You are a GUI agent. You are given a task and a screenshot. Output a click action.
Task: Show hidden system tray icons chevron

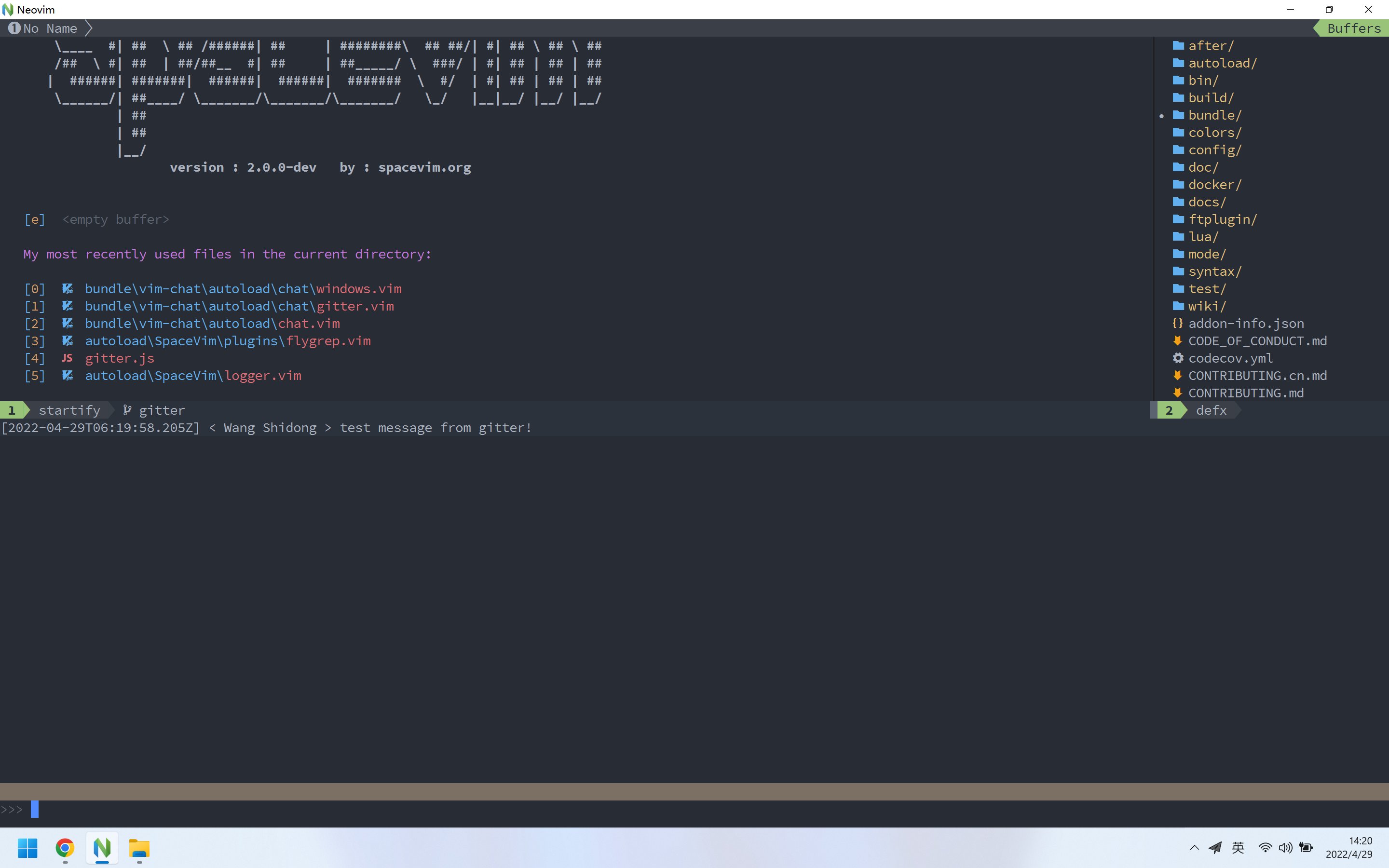[x=1195, y=847]
